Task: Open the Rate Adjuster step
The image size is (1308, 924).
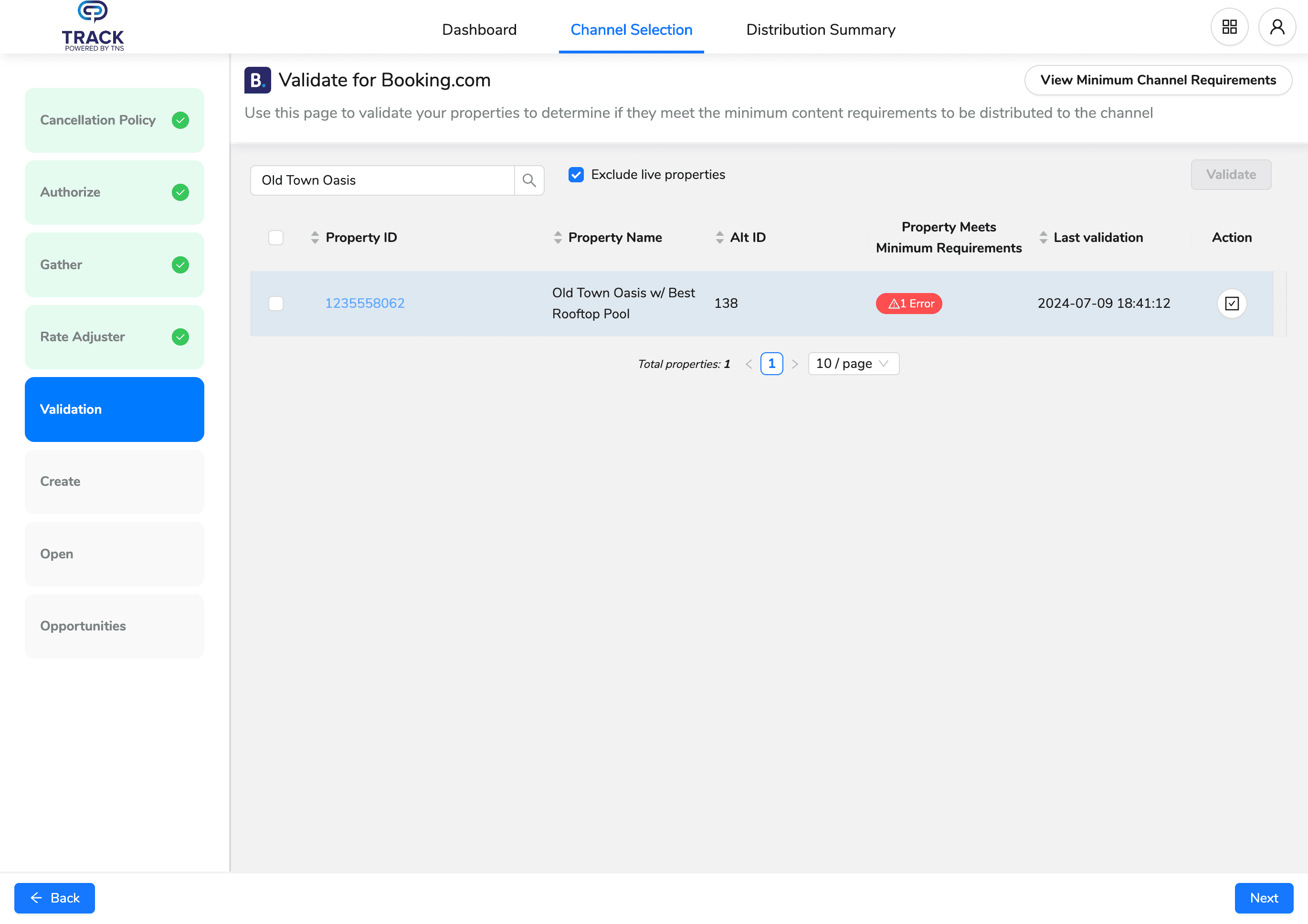Action: [x=115, y=337]
